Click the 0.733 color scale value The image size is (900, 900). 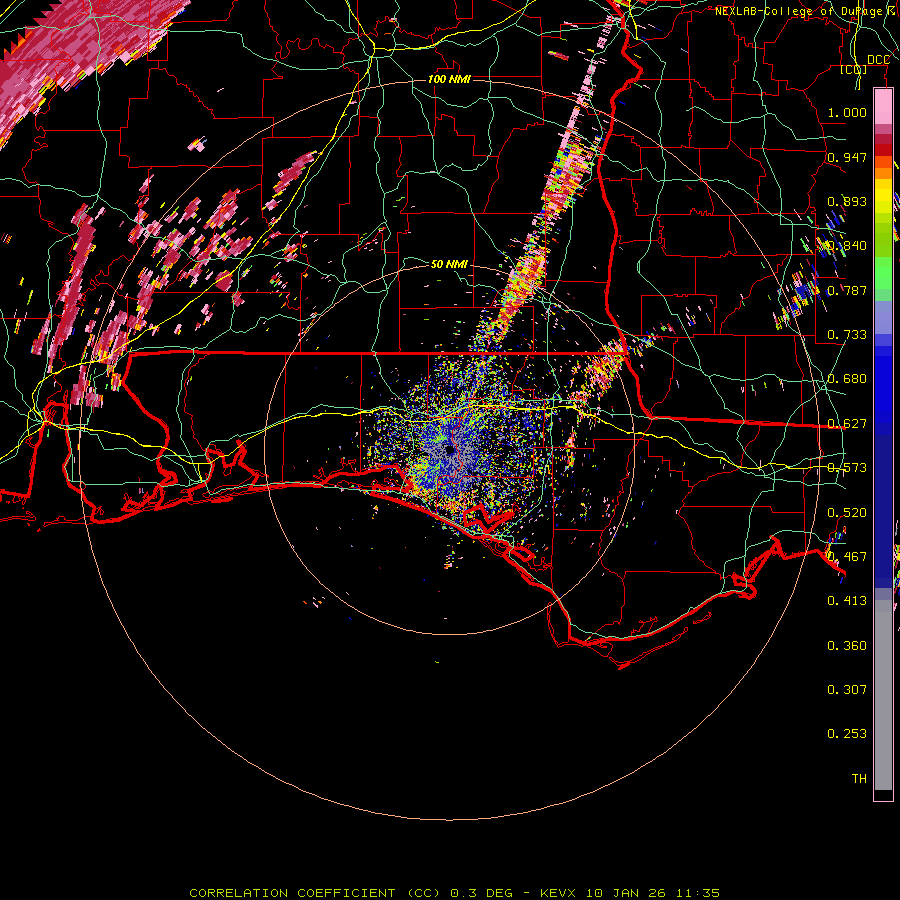(847, 335)
